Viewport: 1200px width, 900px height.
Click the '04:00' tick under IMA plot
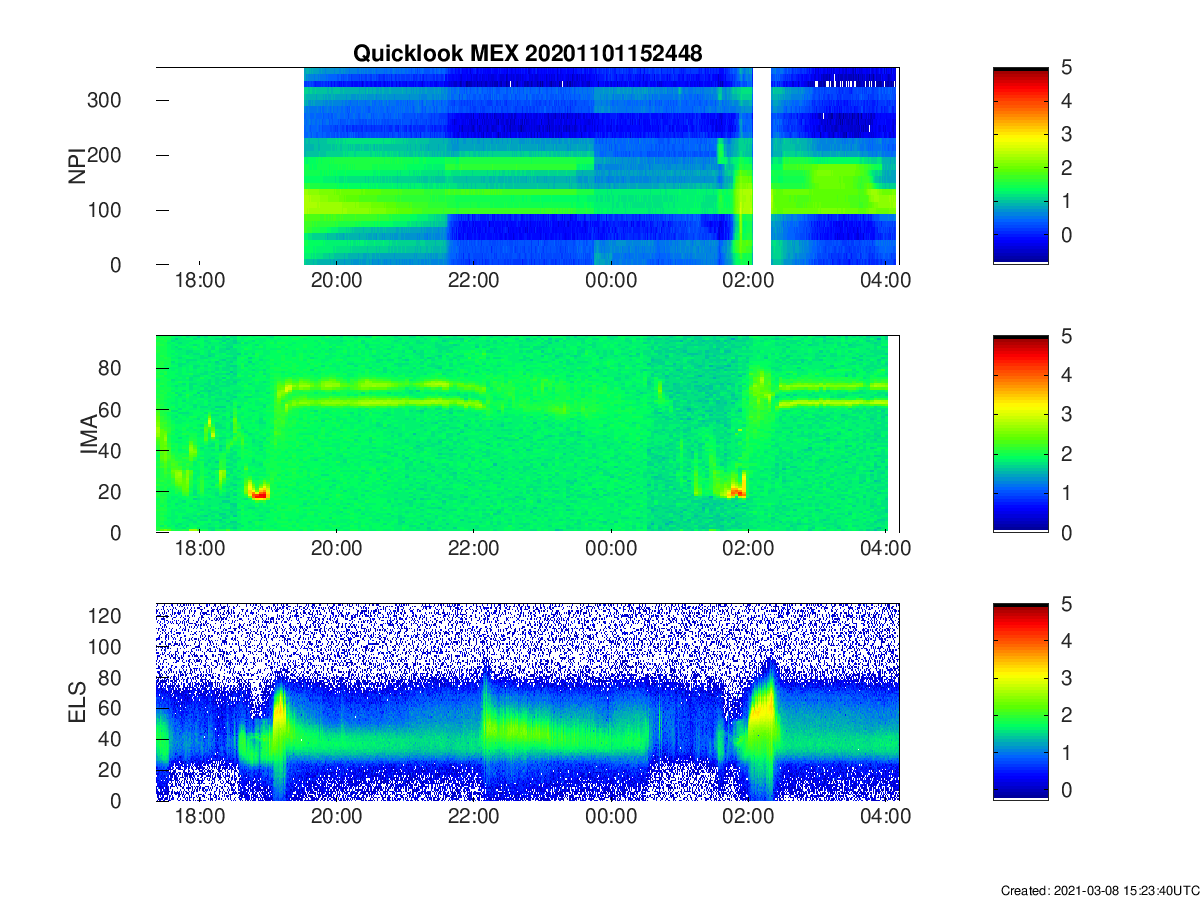click(x=886, y=550)
